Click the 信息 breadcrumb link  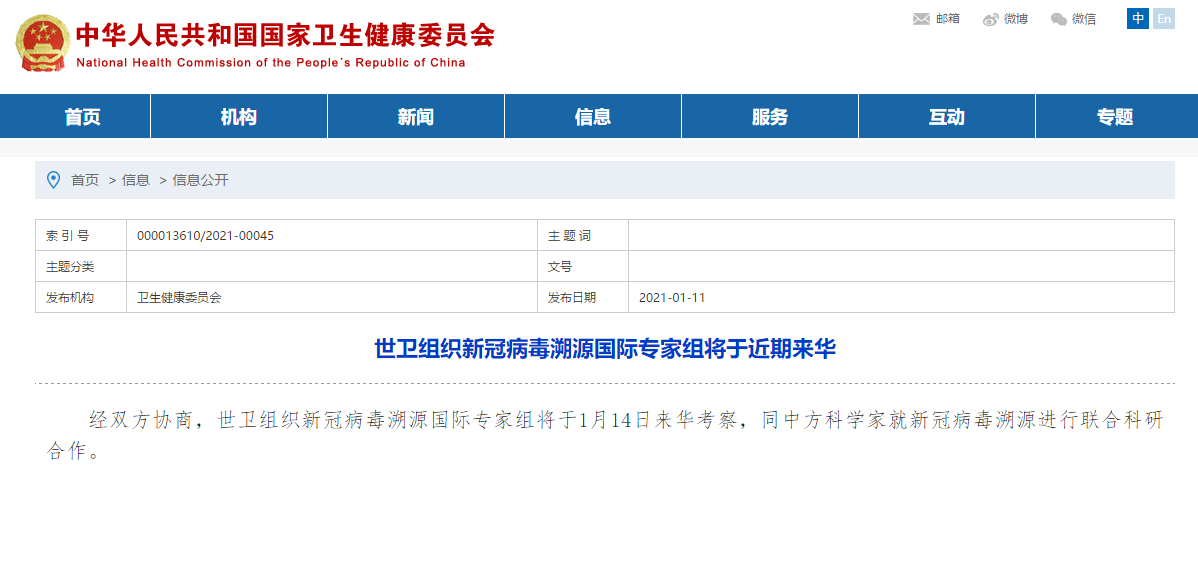coord(136,180)
